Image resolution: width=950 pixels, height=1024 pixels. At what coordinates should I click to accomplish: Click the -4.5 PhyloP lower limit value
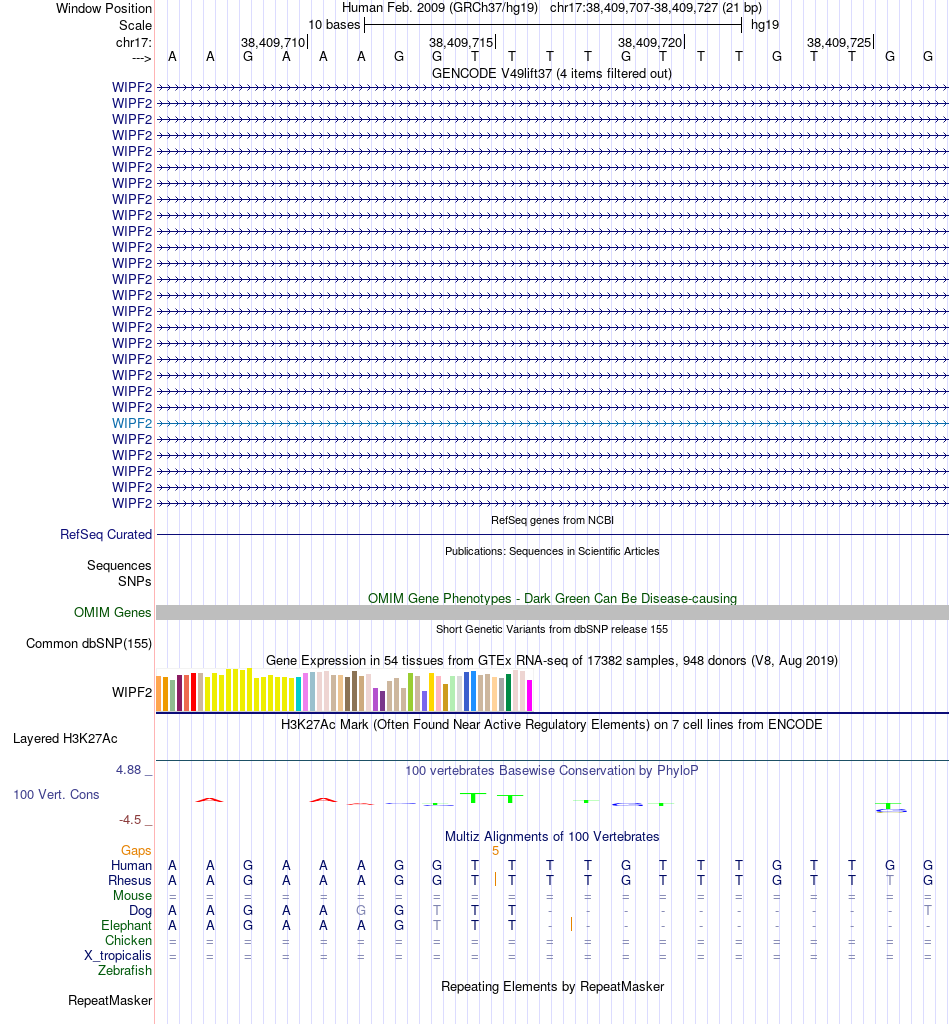pyautogui.click(x=130, y=820)
